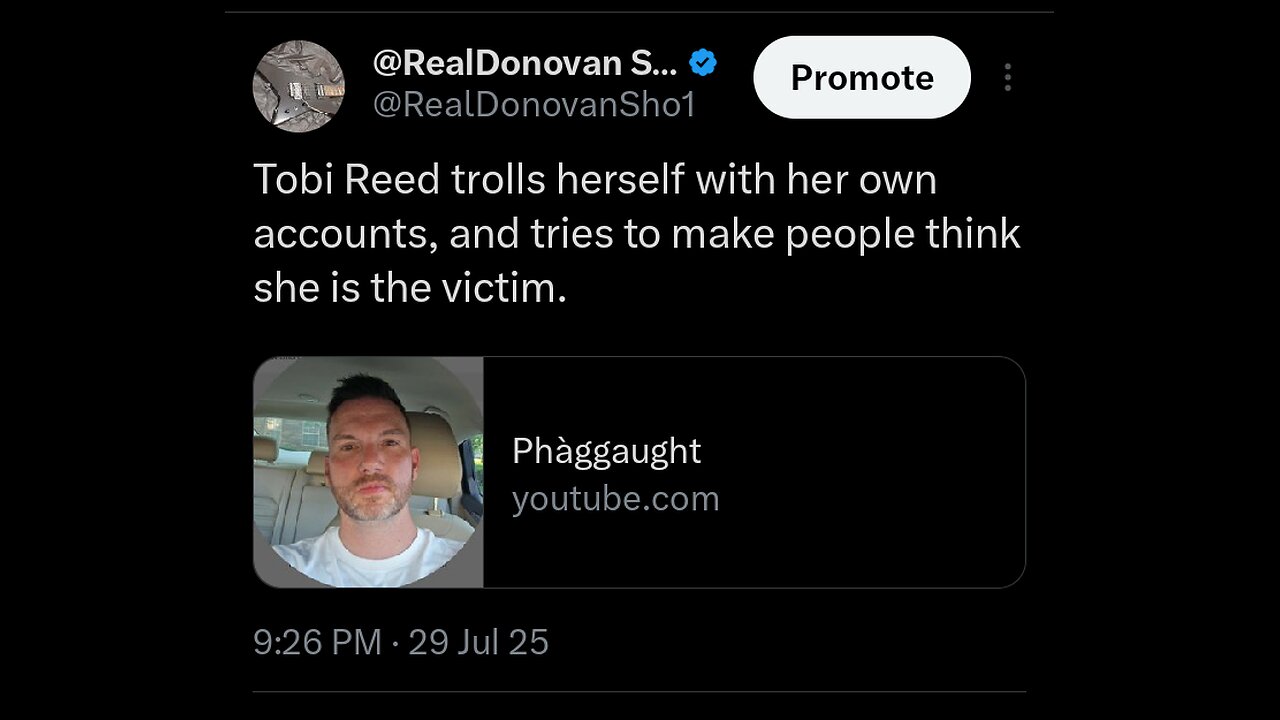
Task: Click the @RealDonovanSho1 handle
Action: pos(534,105)
